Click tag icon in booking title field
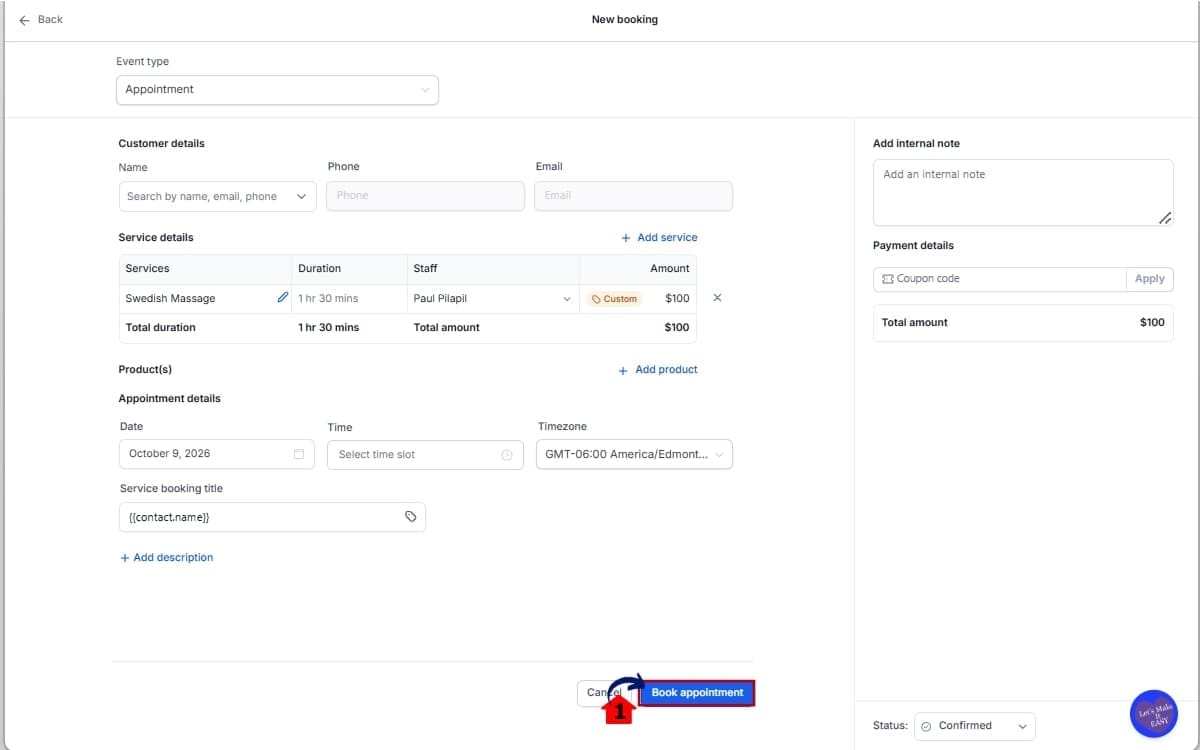This screenshot has width=1200, height=750. (410, 517)
